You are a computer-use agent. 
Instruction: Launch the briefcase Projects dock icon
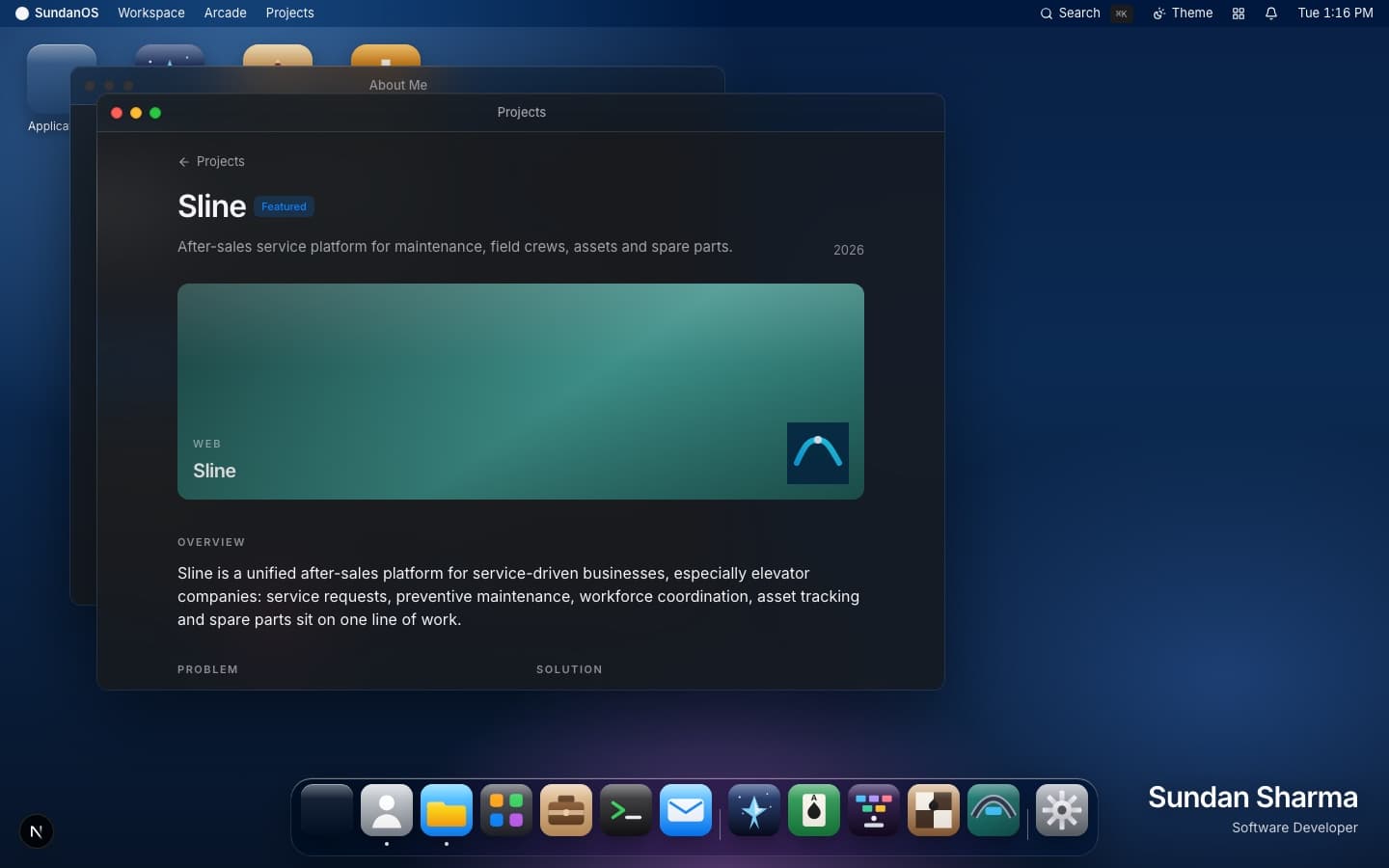pyautogui.click(x=566, y=810)
